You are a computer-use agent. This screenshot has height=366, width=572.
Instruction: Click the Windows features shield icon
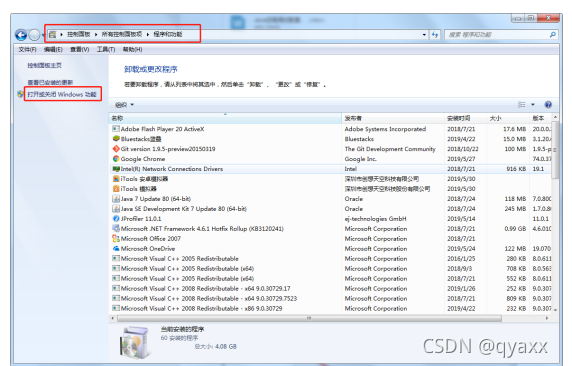[20, 94]
